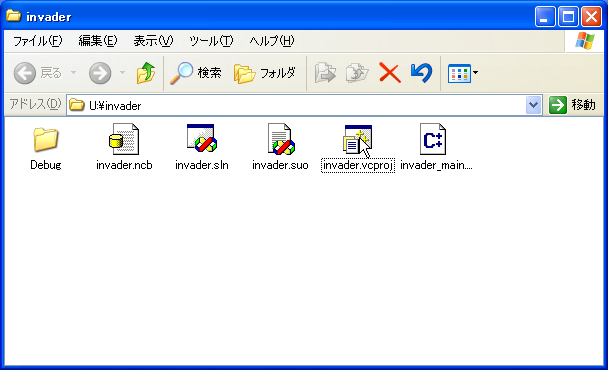Open the Help (ヘルプ) menu
Viewport: 608px width, 370px height.
click(271, 41)
